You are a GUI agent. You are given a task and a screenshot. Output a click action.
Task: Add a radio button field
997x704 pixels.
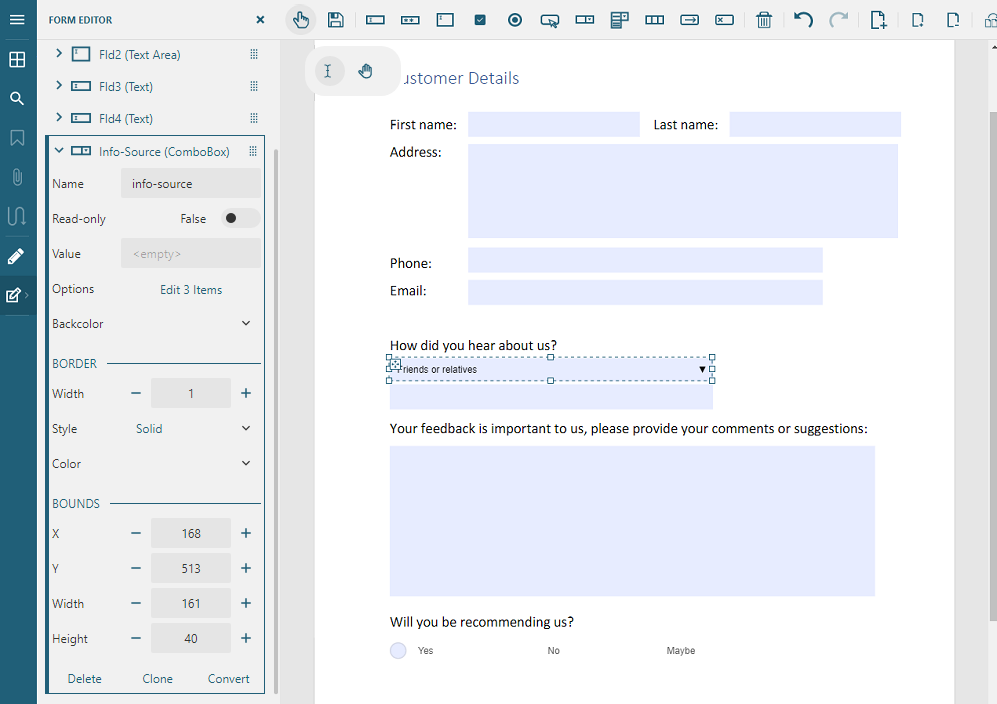point(515,20)
